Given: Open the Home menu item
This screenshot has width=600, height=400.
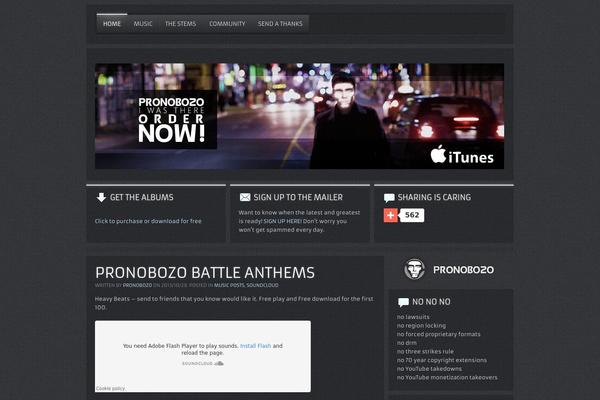Looking at the screenshot, I should coord(112,24).
